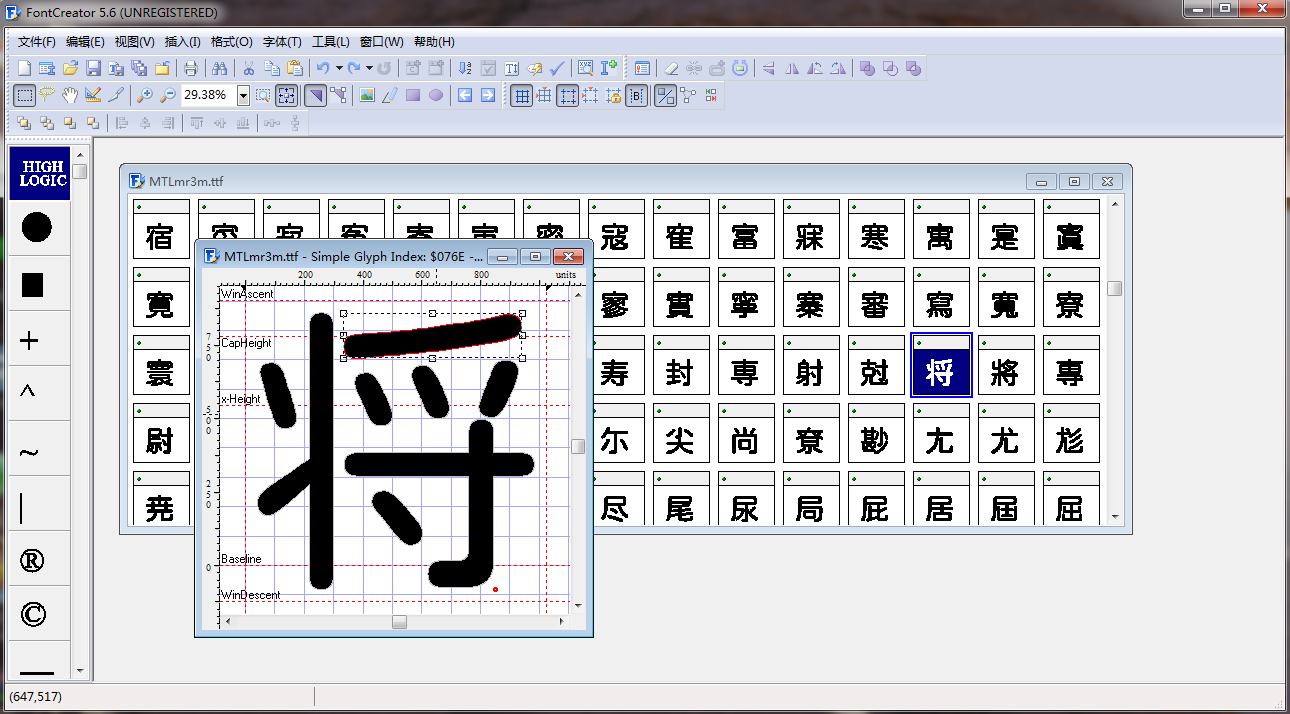Choose the hand pan tool

click(x=68, y=95)
